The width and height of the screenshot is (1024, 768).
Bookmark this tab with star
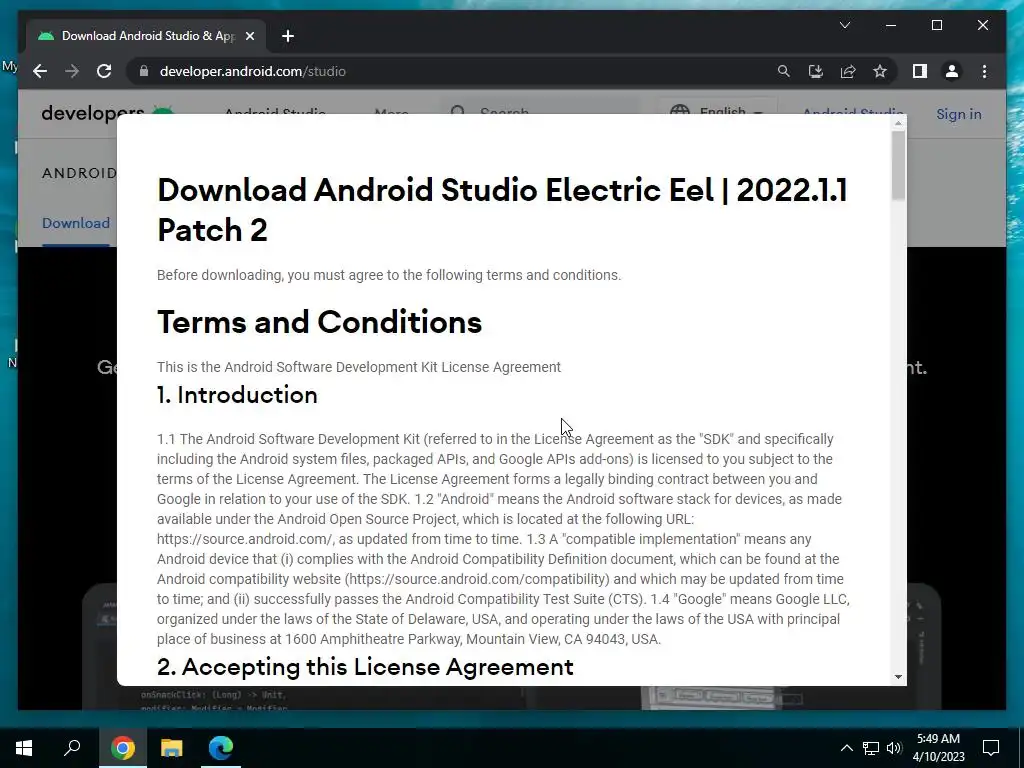880,71
